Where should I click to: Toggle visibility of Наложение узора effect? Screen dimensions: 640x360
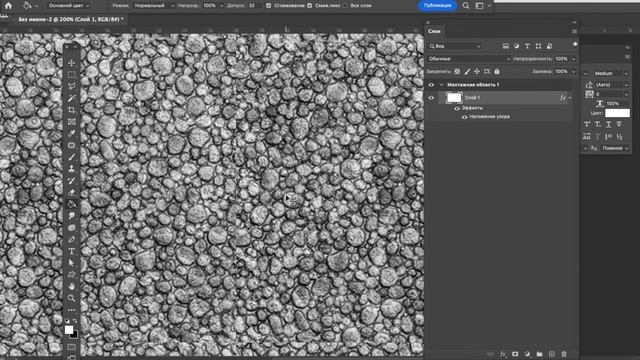[464, 117]
